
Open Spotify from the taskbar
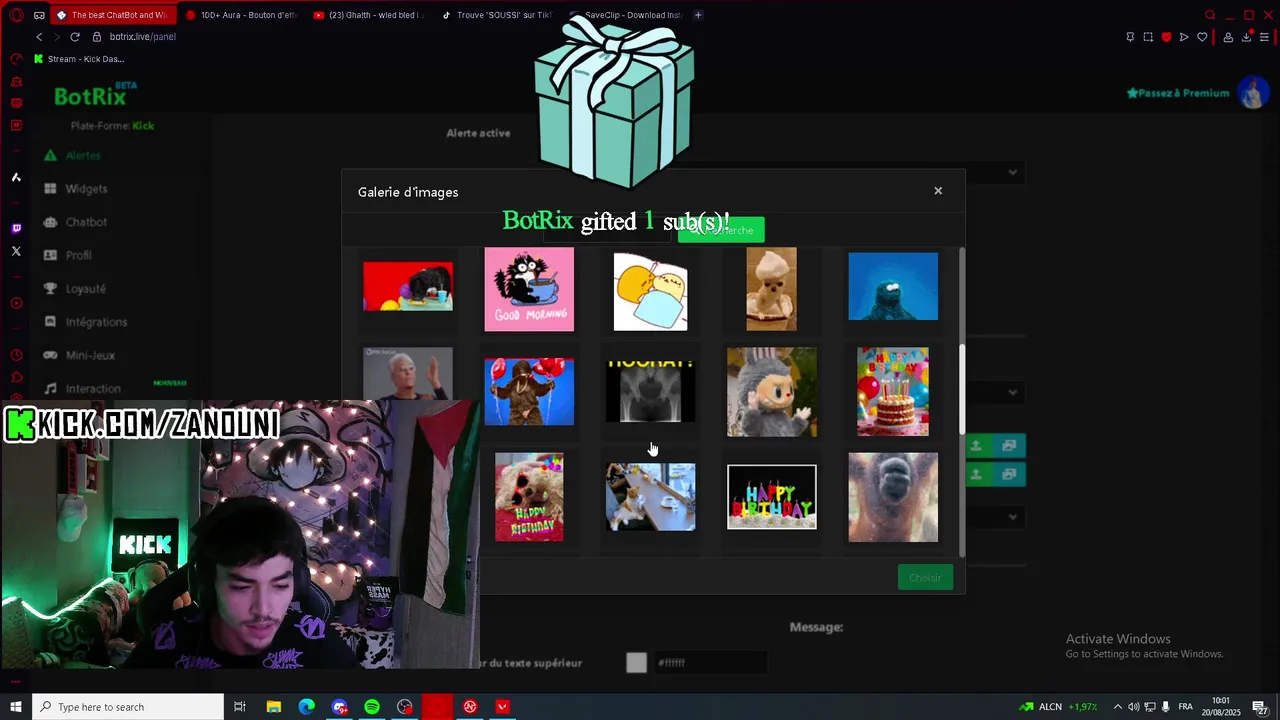pyautogui.click(x=372, y=707)
